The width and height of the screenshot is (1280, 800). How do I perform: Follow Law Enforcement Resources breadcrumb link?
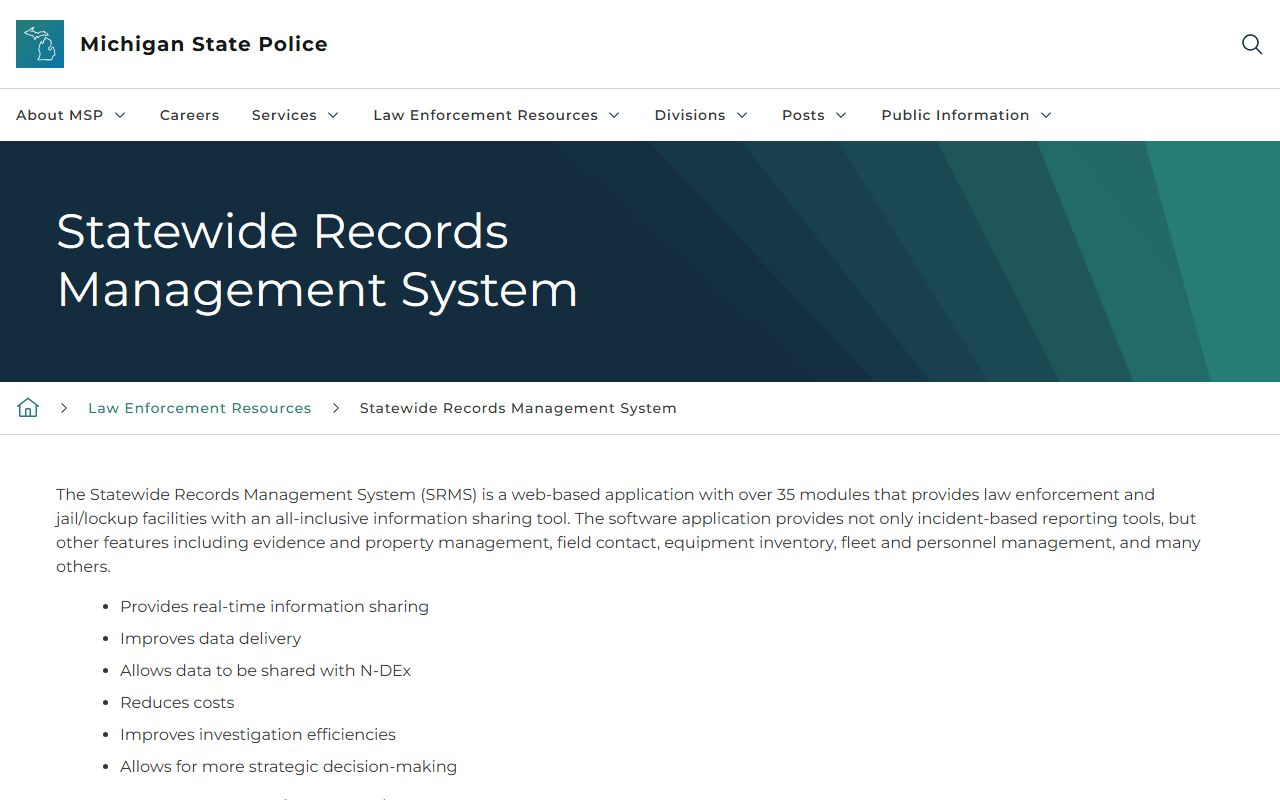click(199, 408)
